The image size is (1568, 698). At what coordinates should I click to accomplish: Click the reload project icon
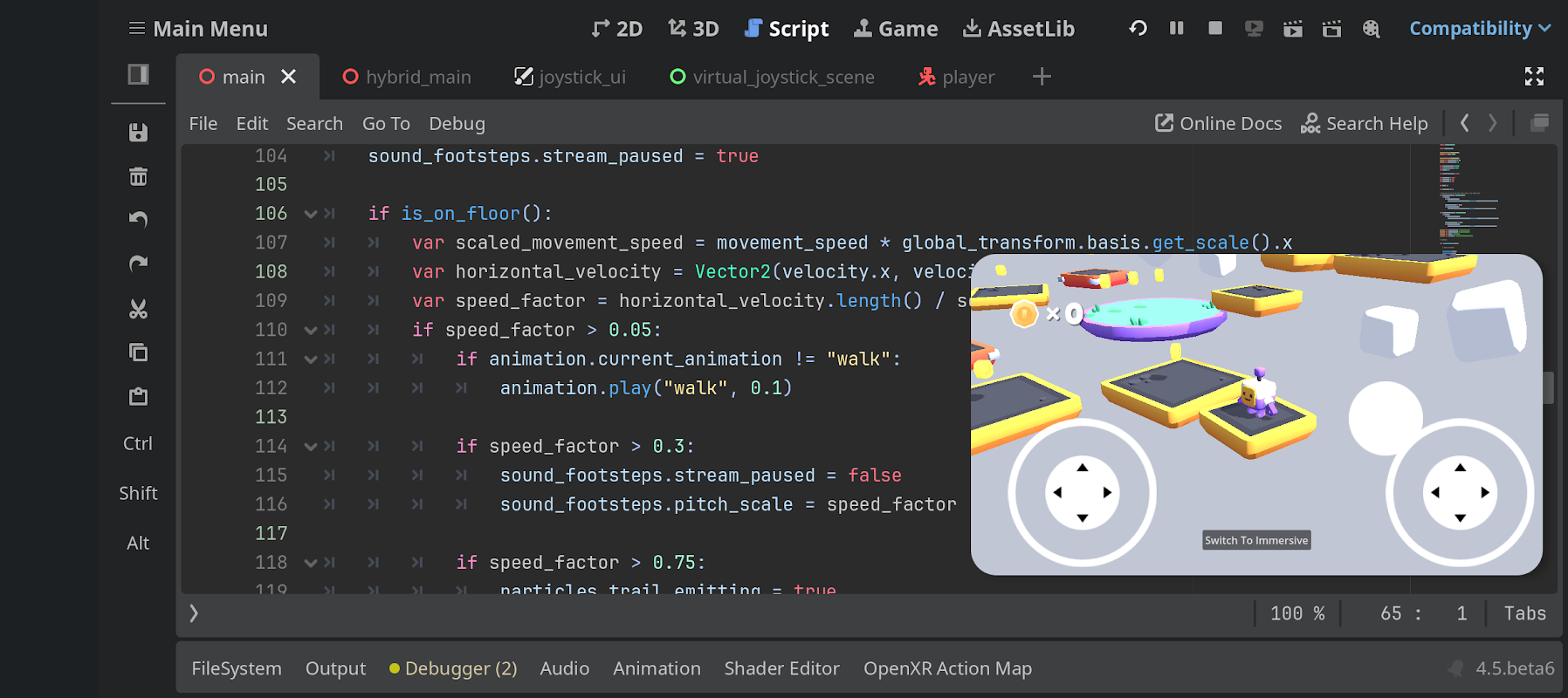click(x=1138, y=29)
